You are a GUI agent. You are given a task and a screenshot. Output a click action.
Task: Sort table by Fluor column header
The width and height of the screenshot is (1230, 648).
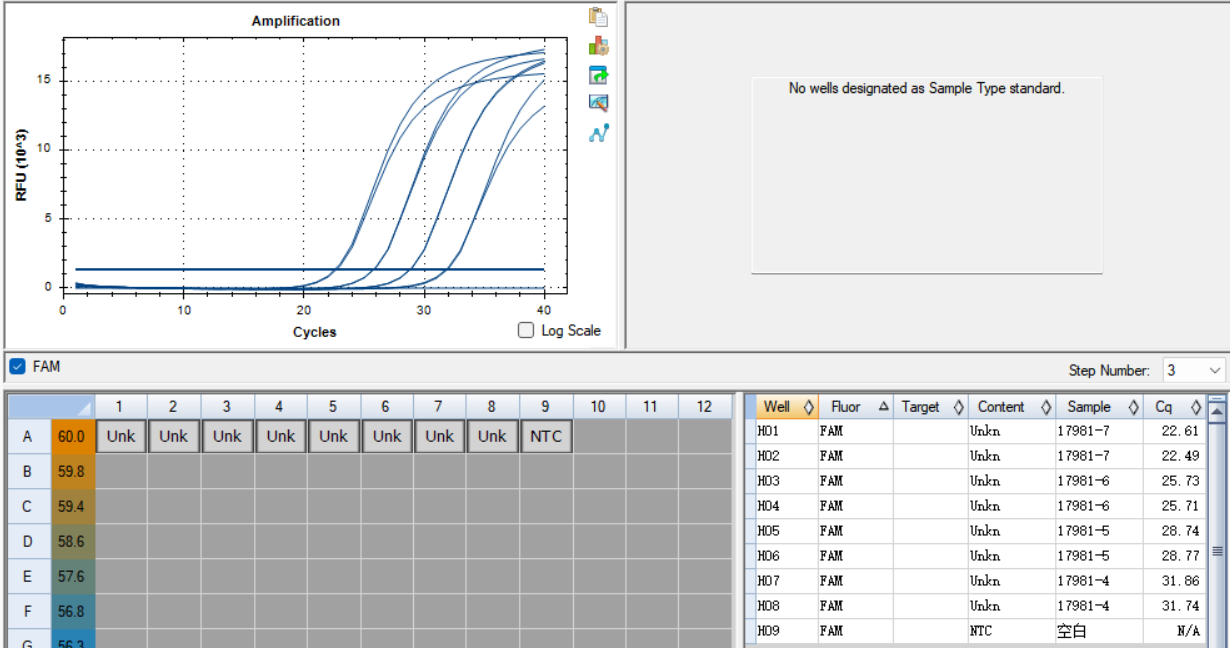(x=855, y=407)
